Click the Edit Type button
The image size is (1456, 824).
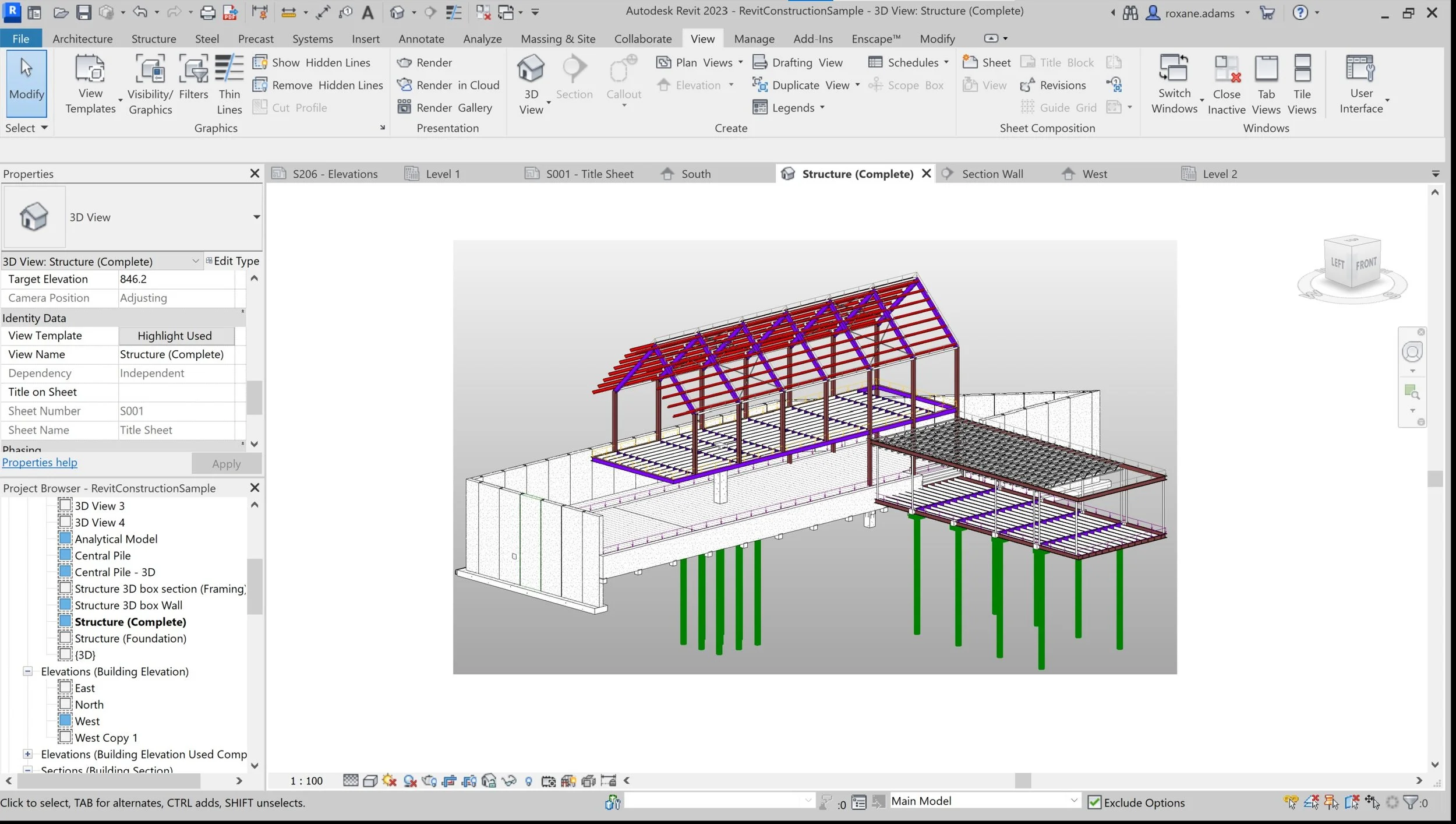[x=232, y=261]
